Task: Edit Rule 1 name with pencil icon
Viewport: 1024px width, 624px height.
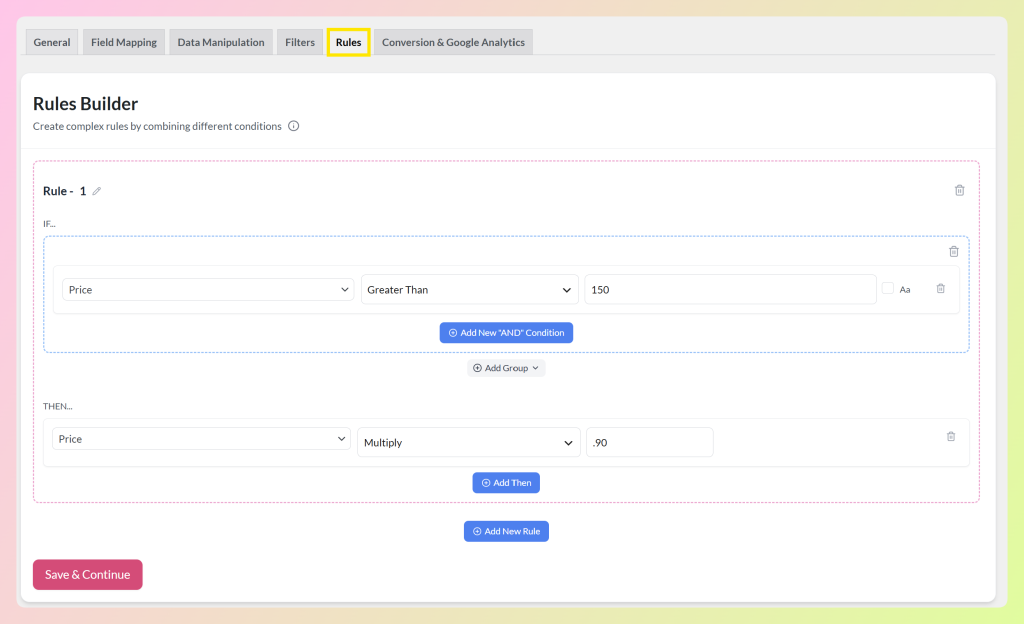Action: [x=97, y=191]
